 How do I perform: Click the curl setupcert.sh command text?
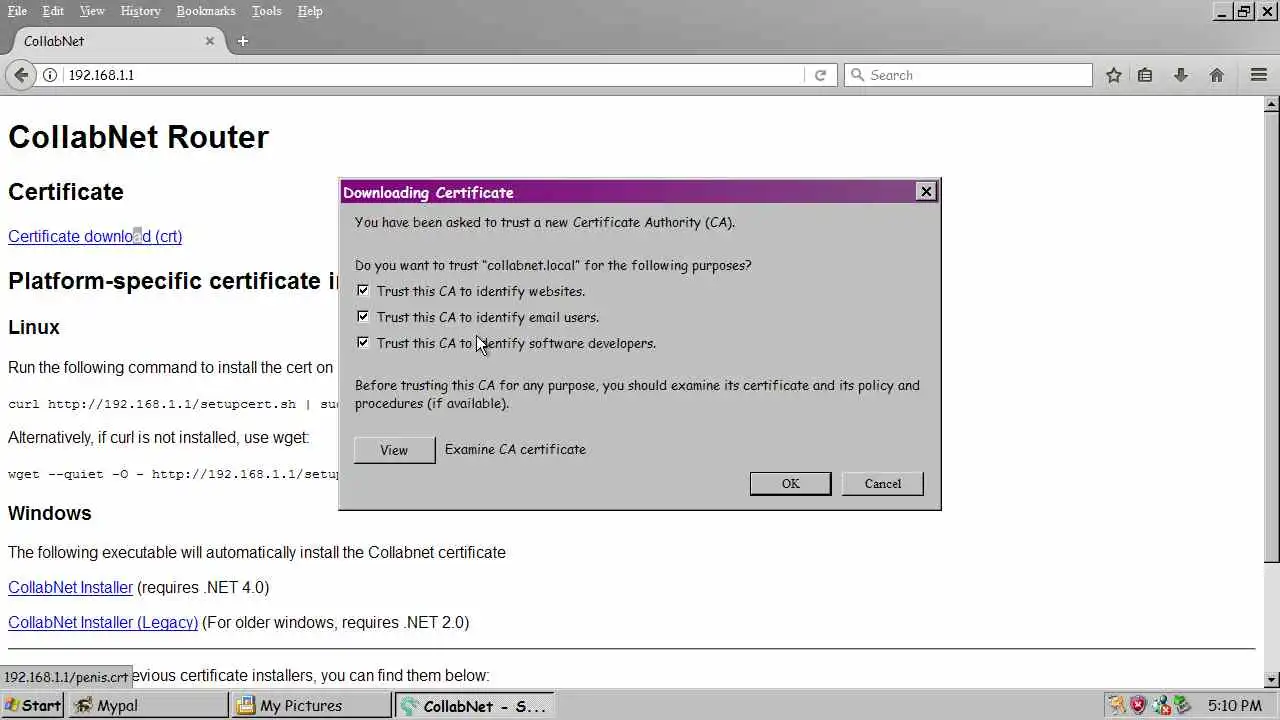173,404
